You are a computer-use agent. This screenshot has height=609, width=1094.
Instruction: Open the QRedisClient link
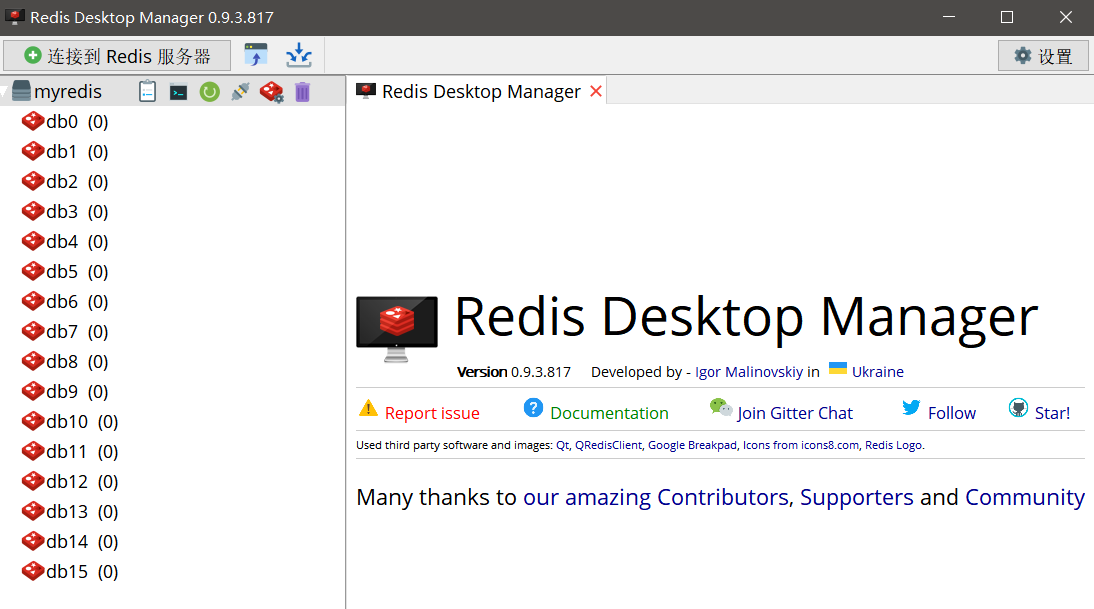[608, 445]
